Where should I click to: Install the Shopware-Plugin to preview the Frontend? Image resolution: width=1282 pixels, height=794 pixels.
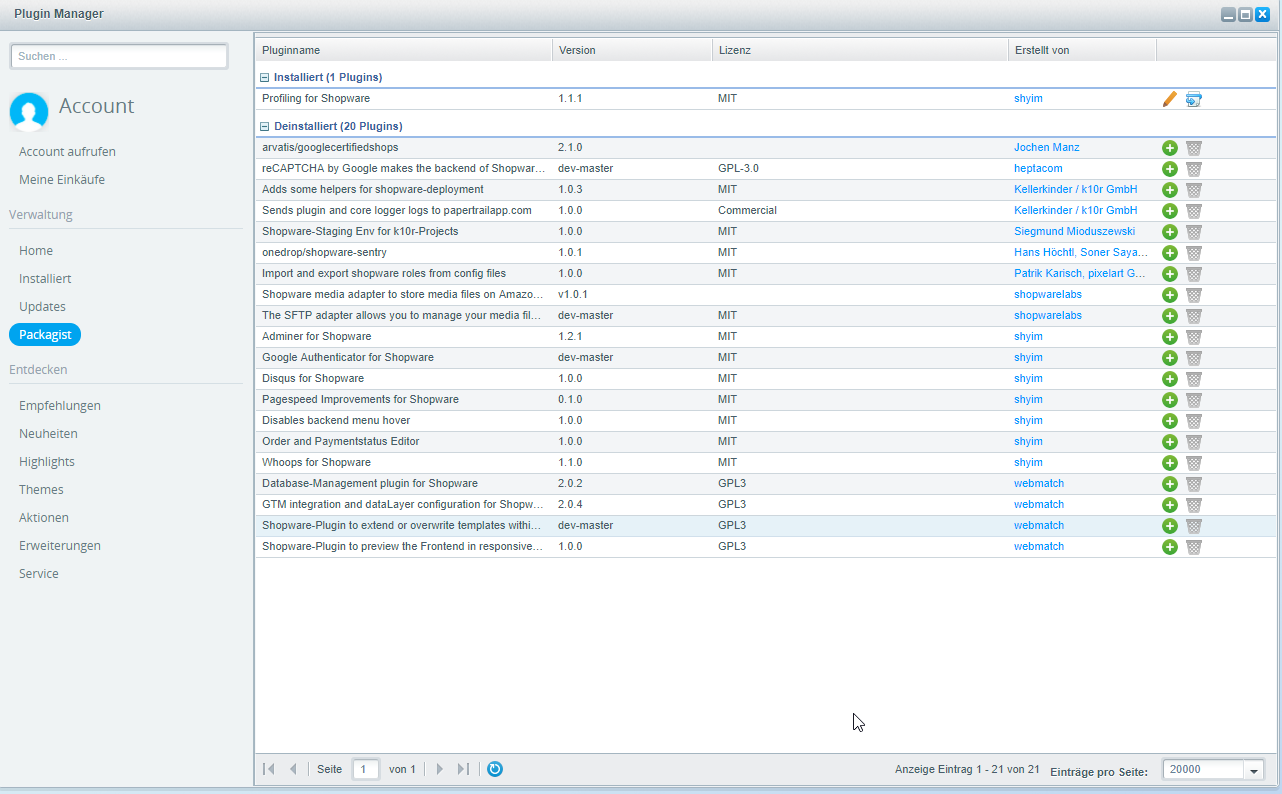click(x=1170, y=547)
